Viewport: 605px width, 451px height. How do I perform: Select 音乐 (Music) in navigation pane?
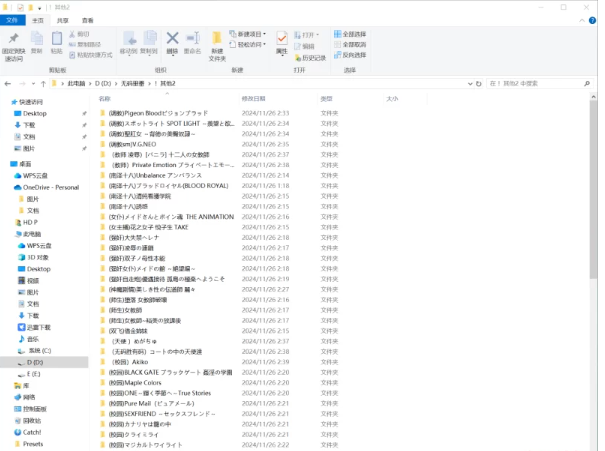(29, 339)
